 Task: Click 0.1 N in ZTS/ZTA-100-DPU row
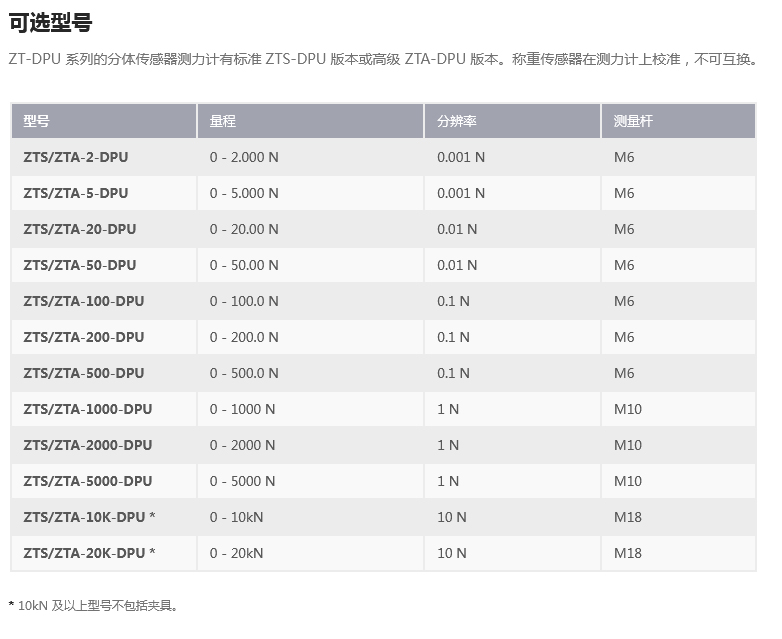click(453, 301)
